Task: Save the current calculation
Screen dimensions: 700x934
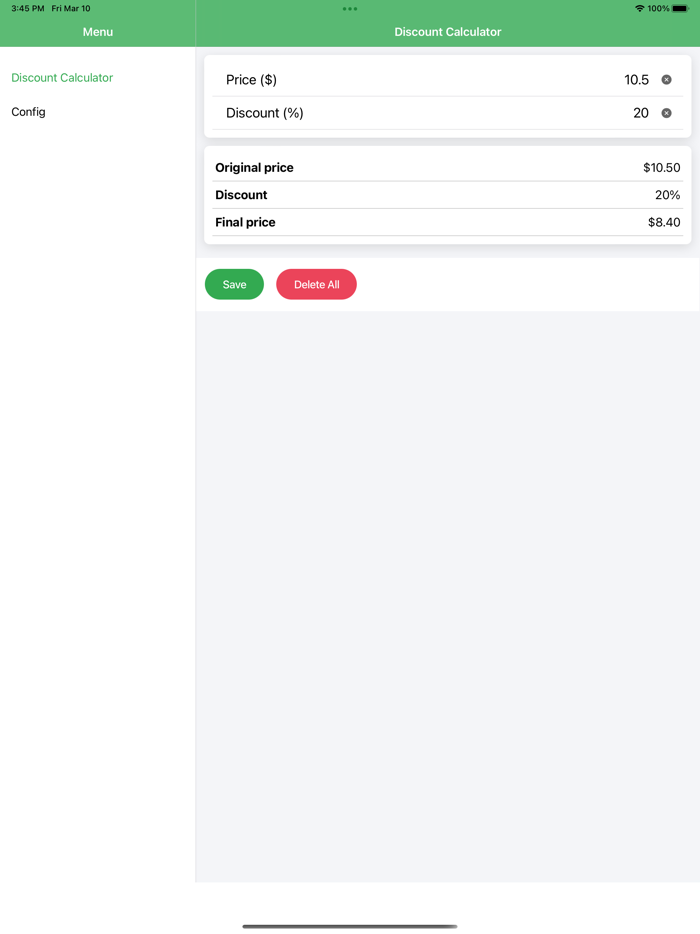Action: (233, 284)
